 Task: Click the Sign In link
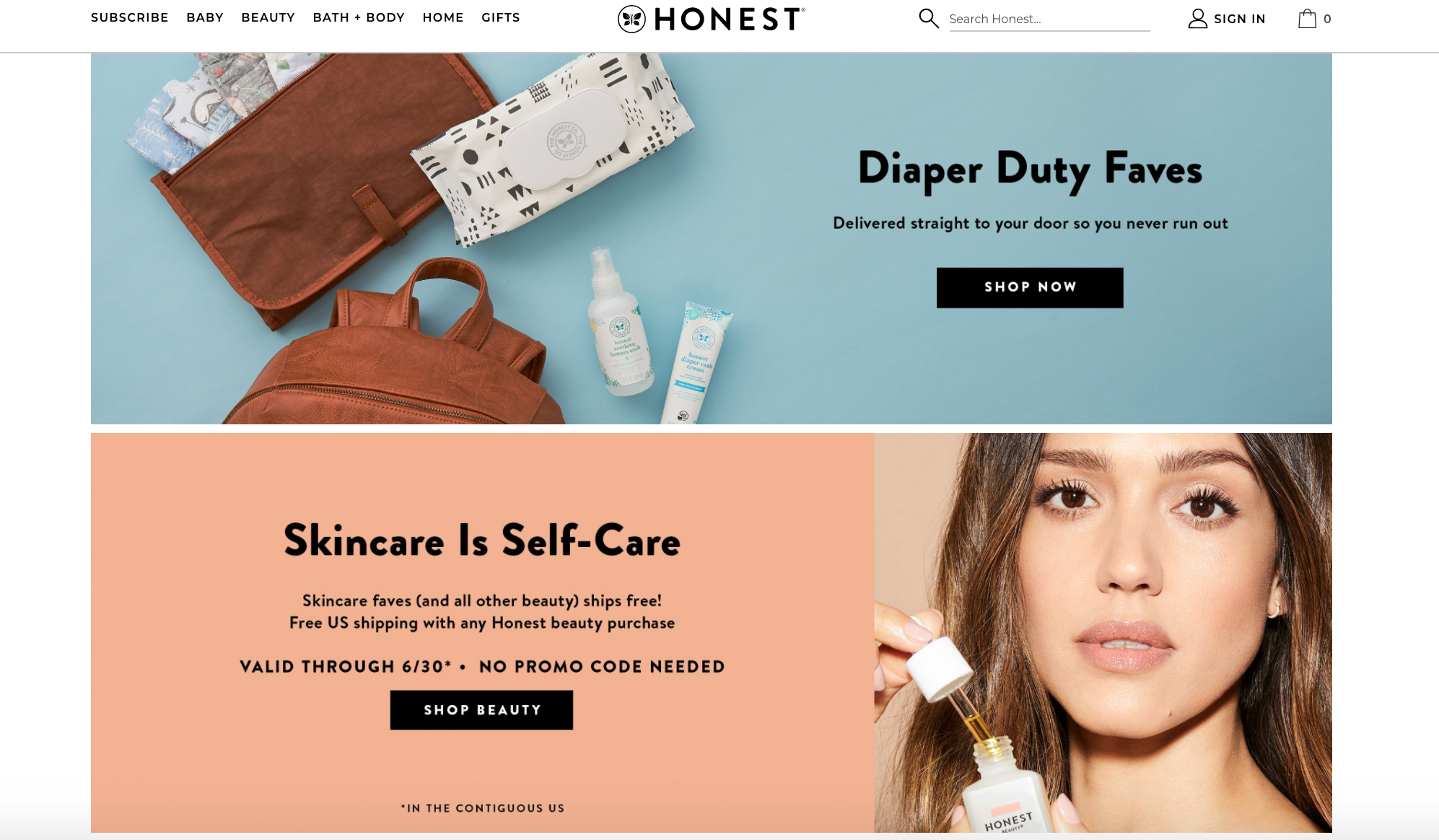(1239, 19)
